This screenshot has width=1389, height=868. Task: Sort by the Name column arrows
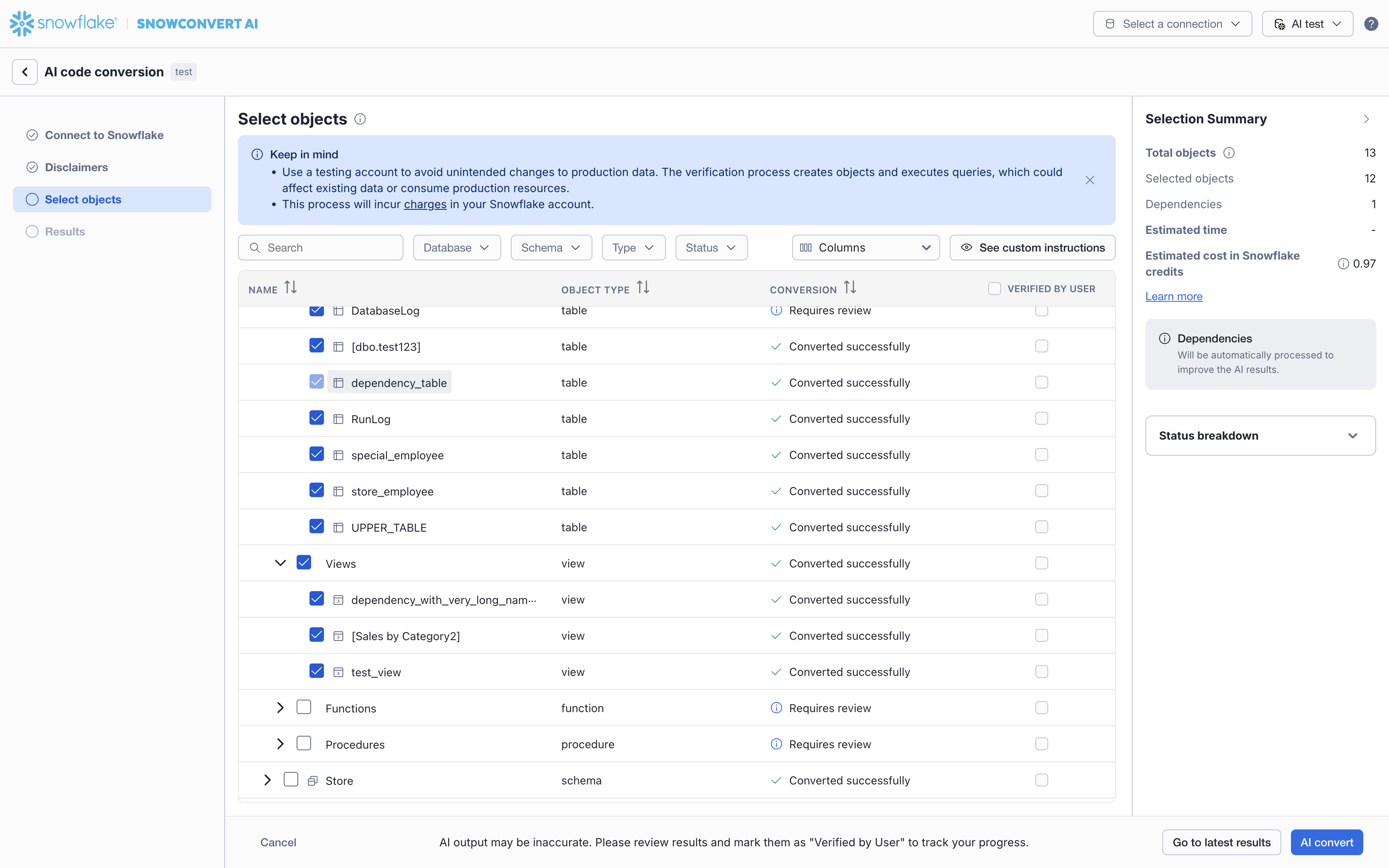tap(291, 288)
